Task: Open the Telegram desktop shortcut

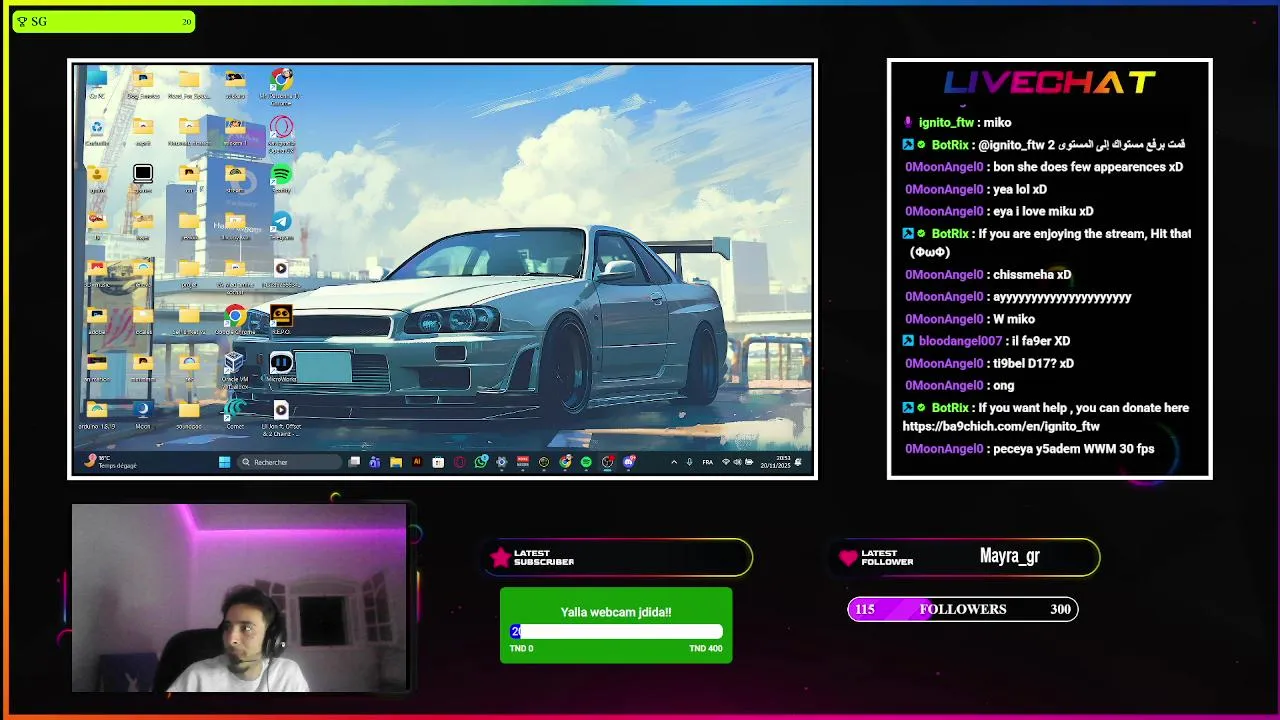Action: click(x=281, y=225)
